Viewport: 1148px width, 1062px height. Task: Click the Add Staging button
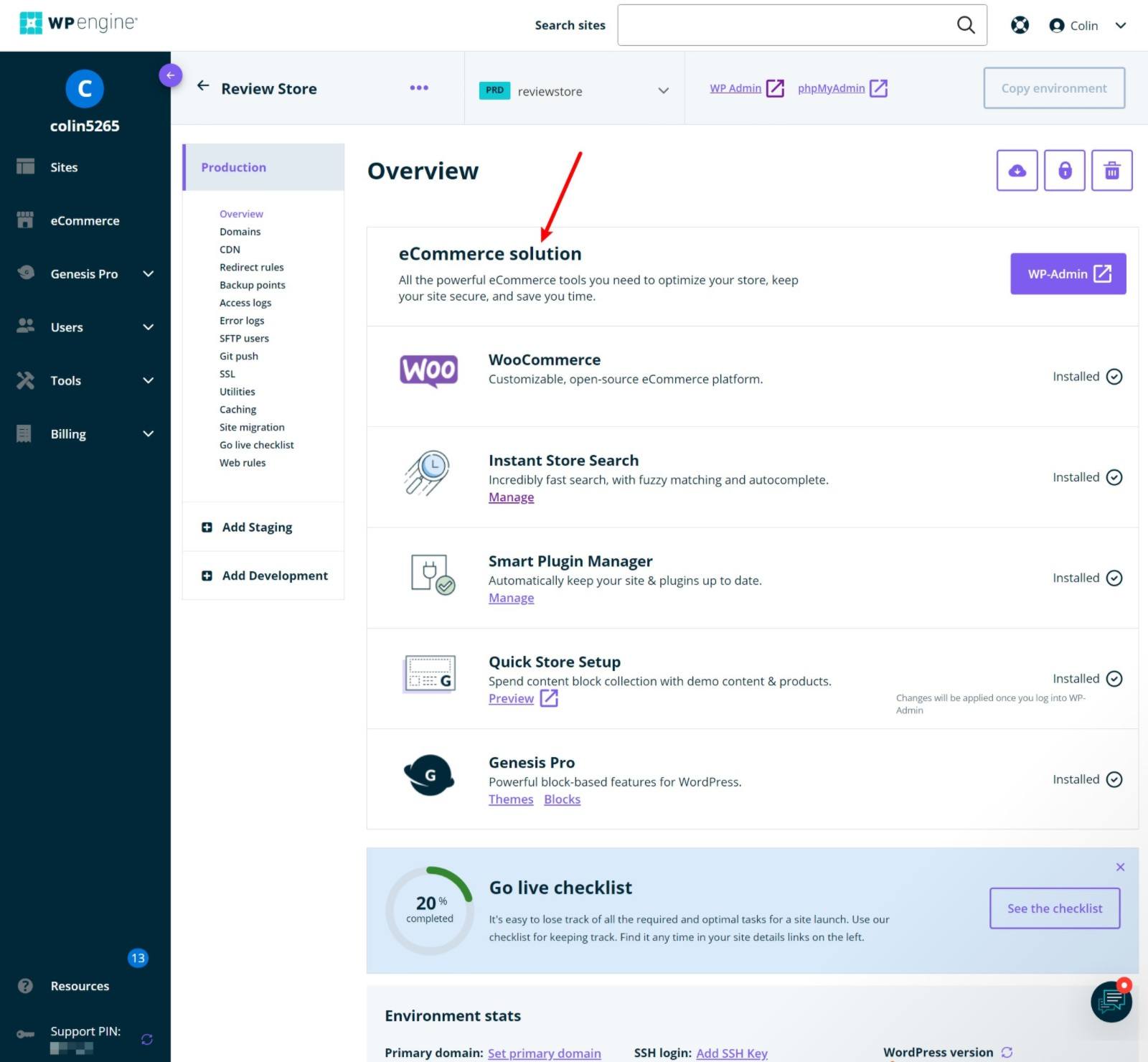[263, 527]
